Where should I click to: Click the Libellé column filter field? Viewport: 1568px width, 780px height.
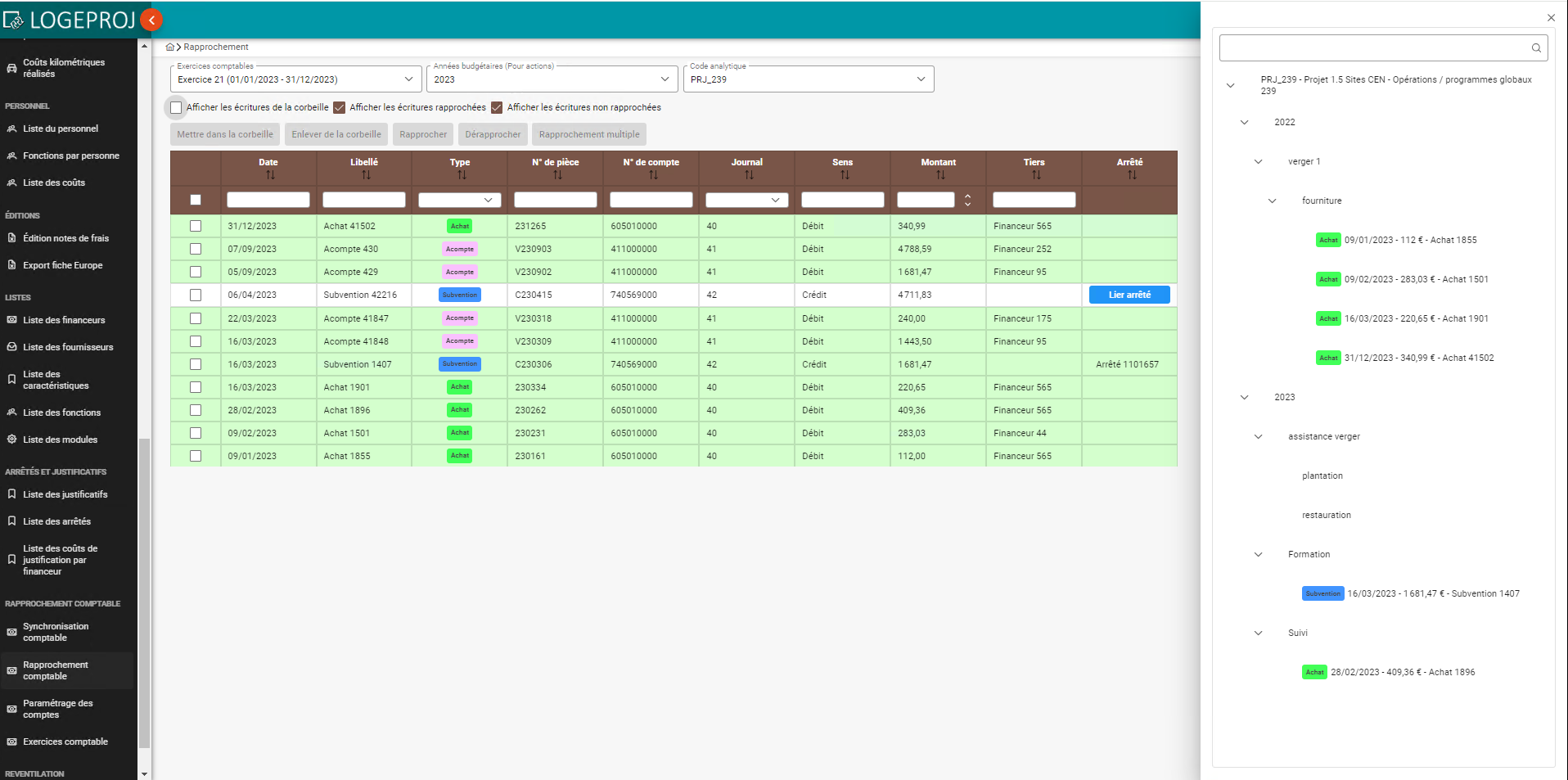click(x=363, y=200)
